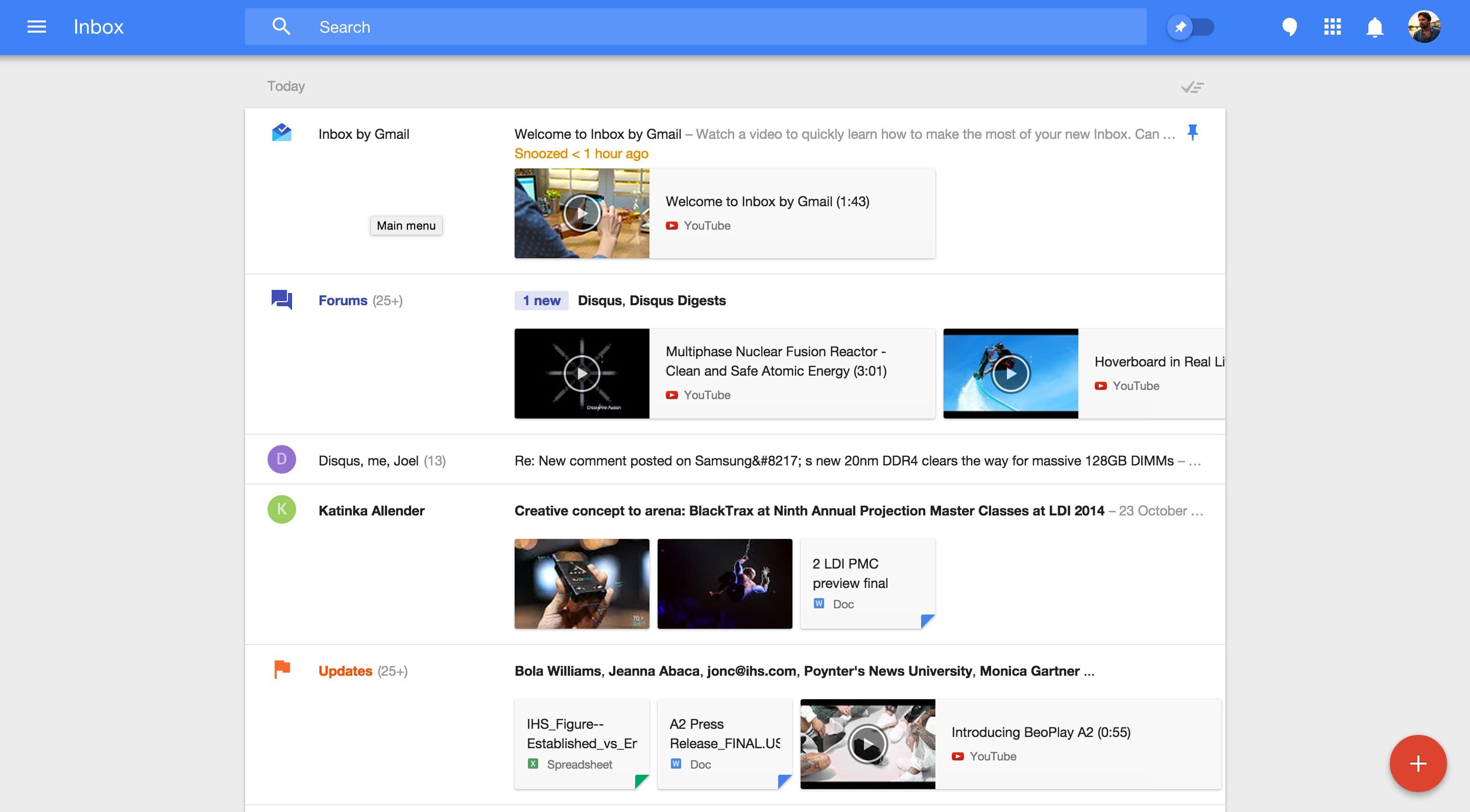Open the Creative concept to arena email subject

pyautogui.click(x=809, y=511)
